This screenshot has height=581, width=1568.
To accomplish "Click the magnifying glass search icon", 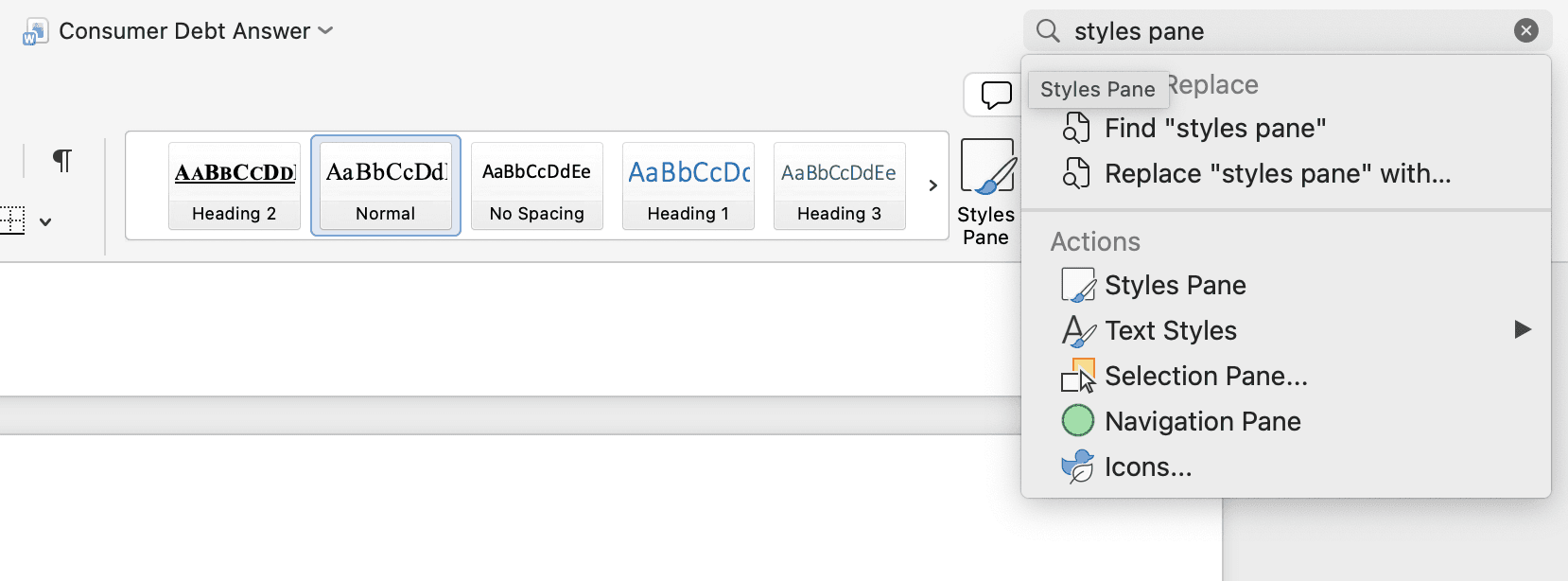I will pos(1047,30).
